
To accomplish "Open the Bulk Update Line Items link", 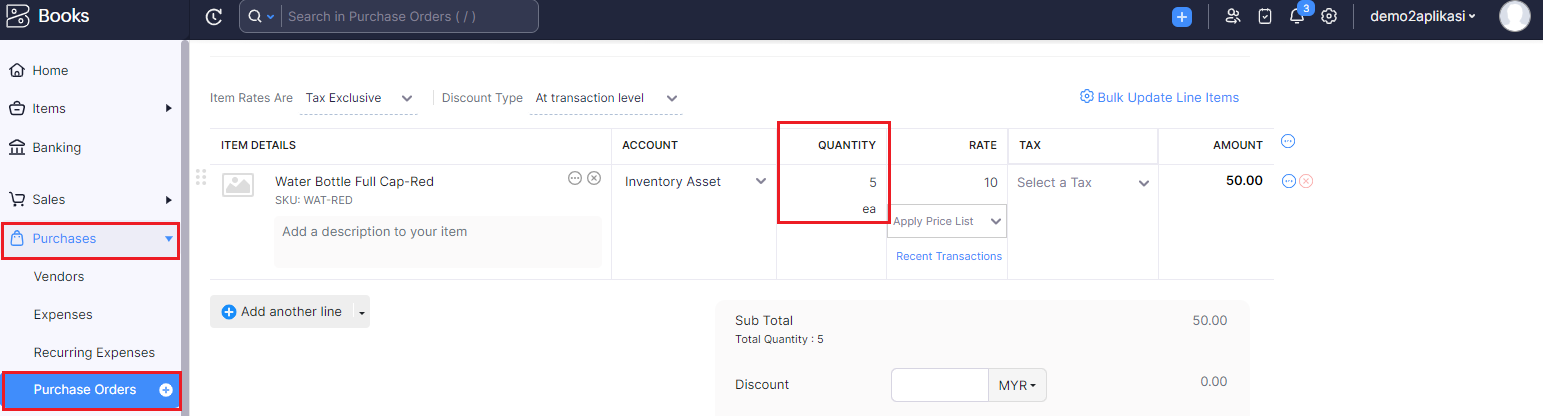I will tap(1159, 97).
